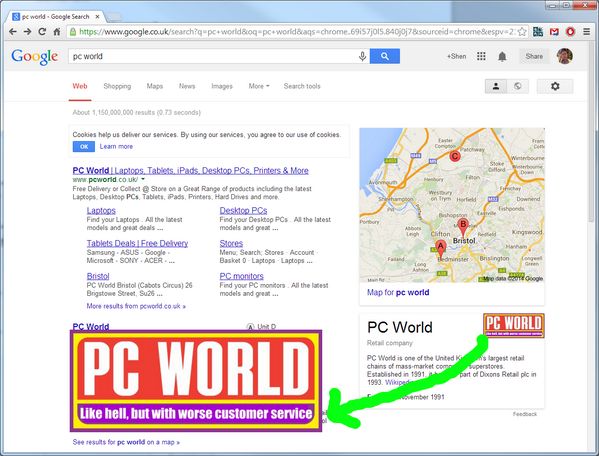Switch to the Shopping results tab

pos(117,86)
